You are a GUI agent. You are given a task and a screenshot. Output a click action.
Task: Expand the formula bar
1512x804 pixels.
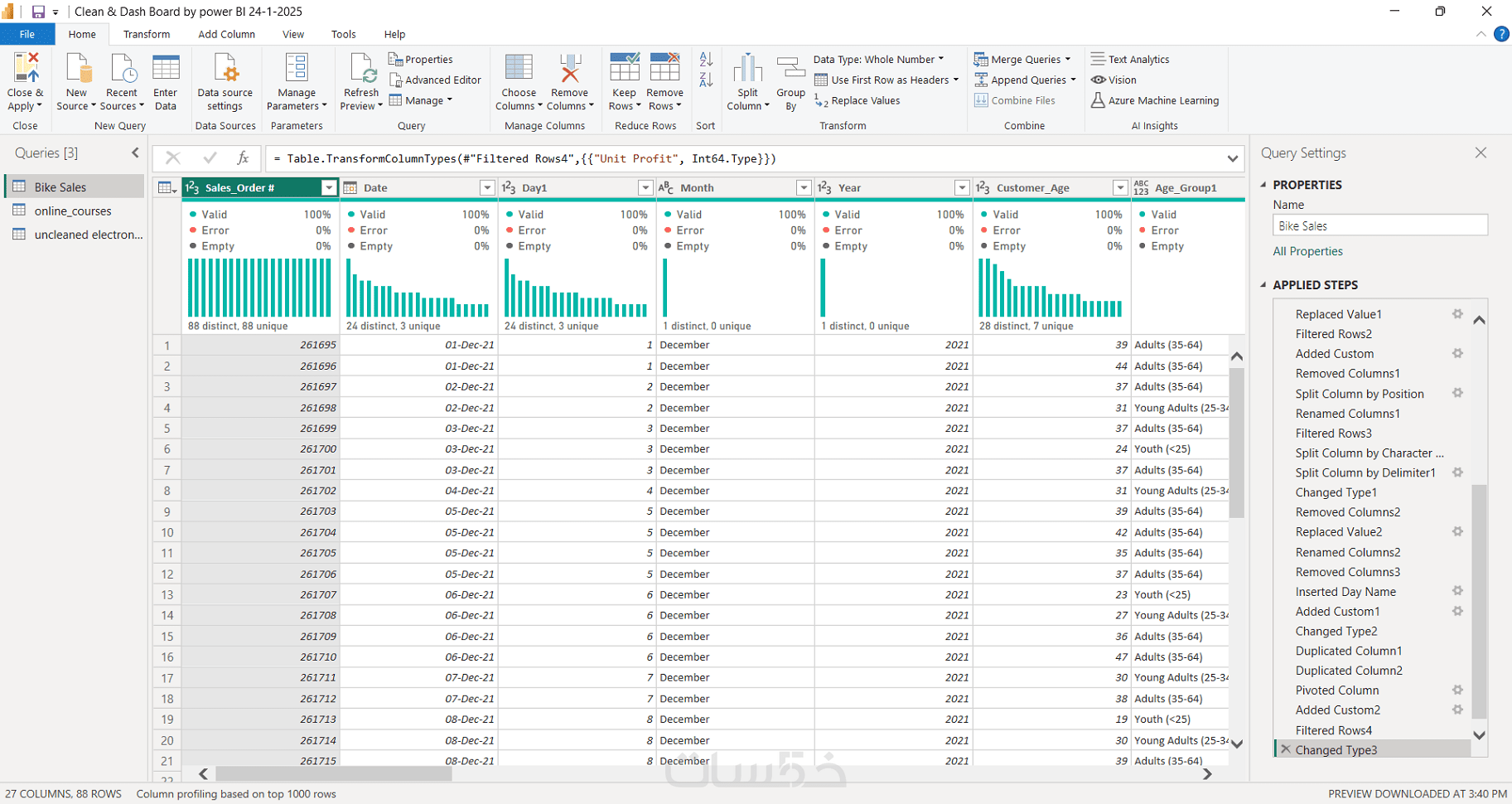coord(1232,159)
